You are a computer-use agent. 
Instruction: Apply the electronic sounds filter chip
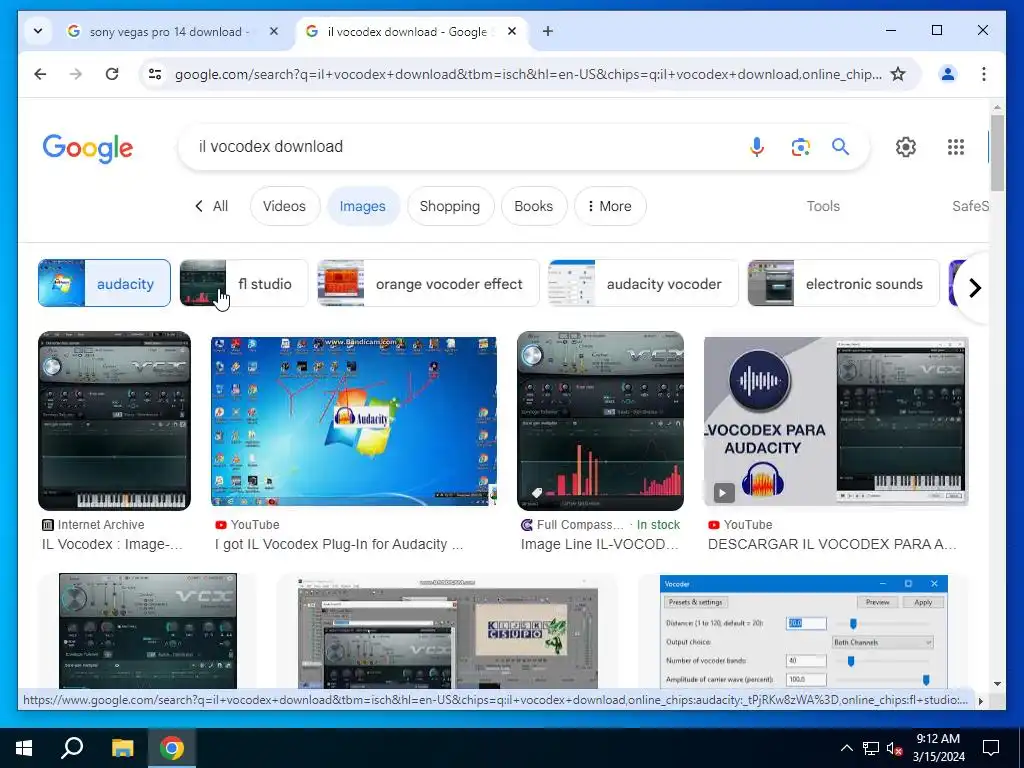pos(843,283)
